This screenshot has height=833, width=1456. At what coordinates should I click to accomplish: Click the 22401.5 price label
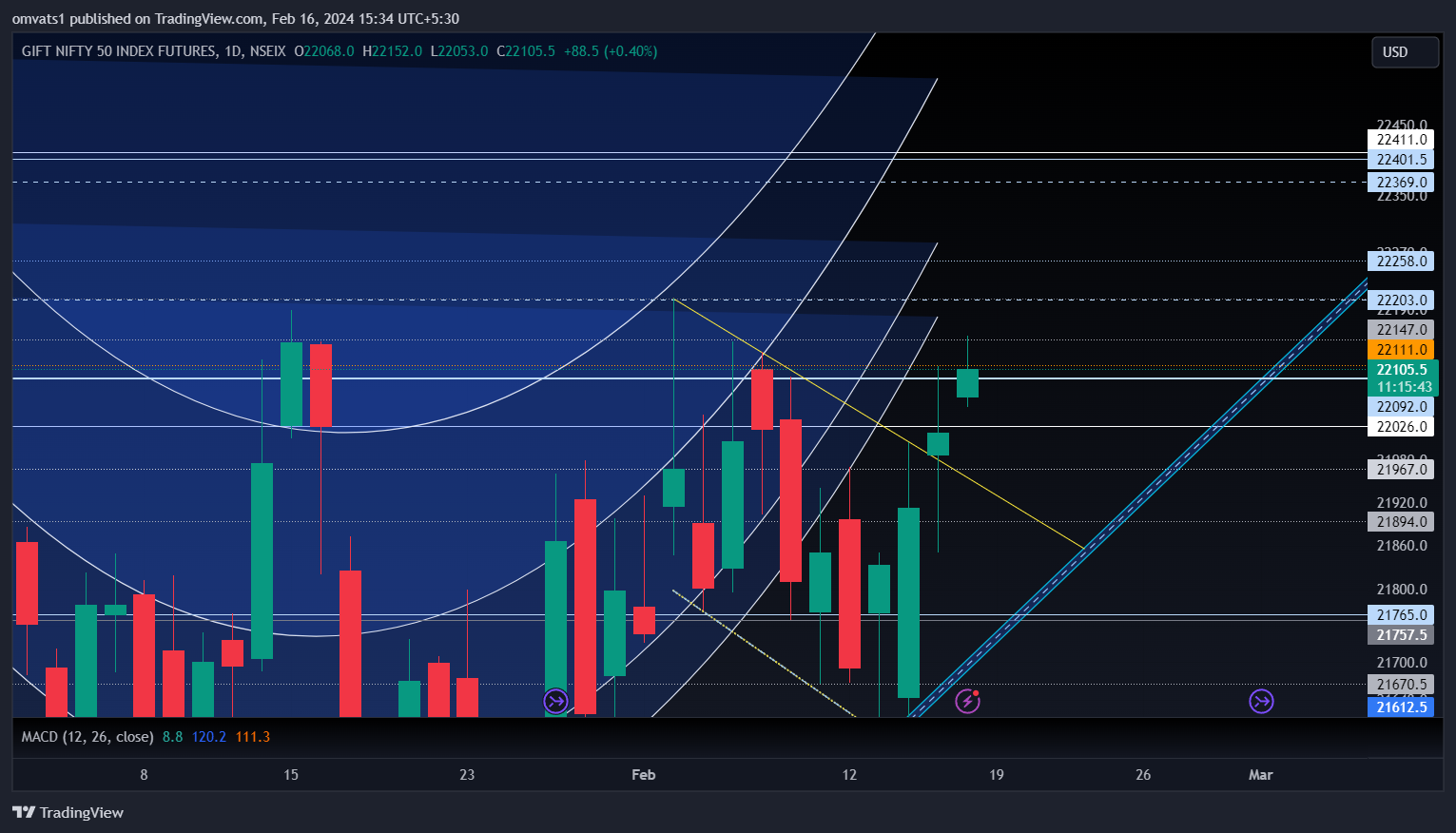1401,160
